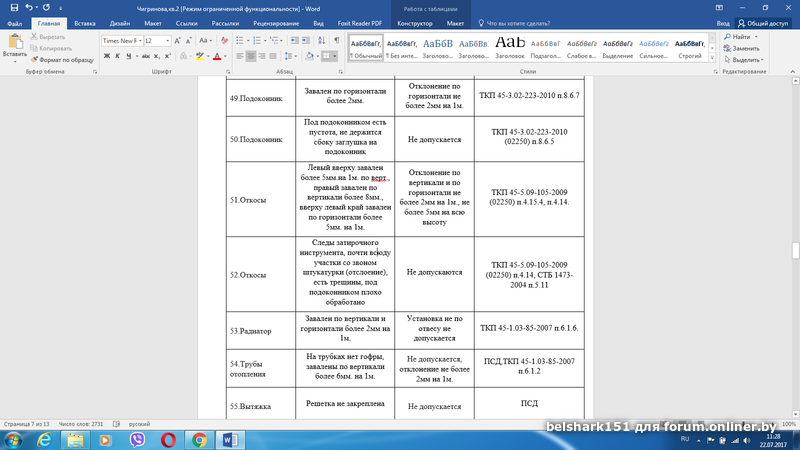800x450 pixels.
Task: Decrease paragraph indent
Action: coord(294,40)
